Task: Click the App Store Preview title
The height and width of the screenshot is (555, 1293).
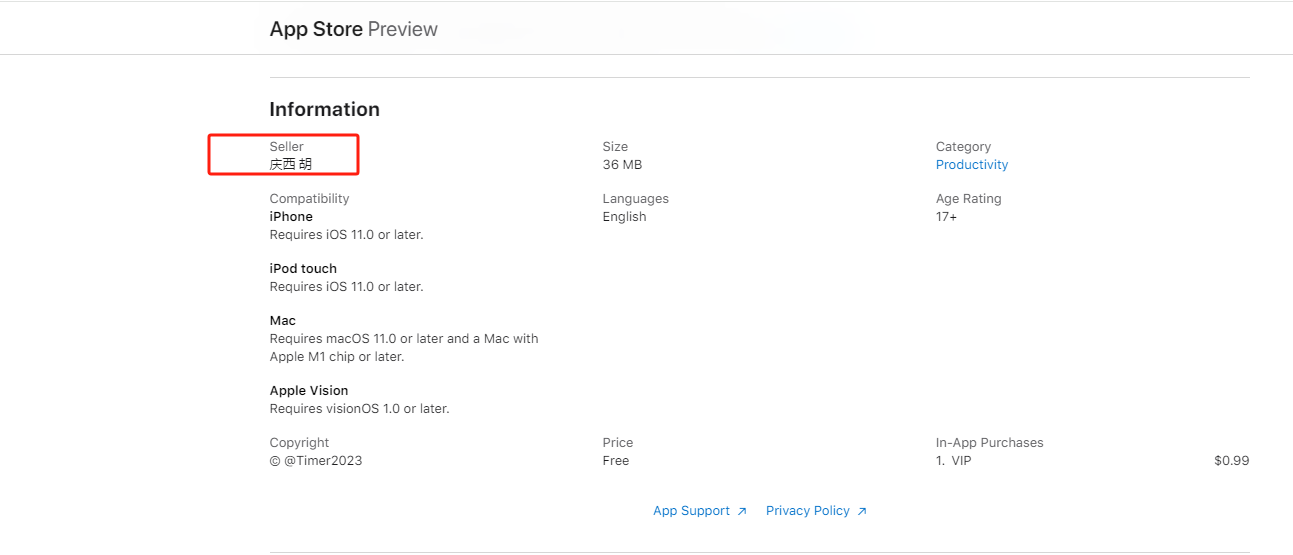Action: pyautogui.click(x=353, y=29)
